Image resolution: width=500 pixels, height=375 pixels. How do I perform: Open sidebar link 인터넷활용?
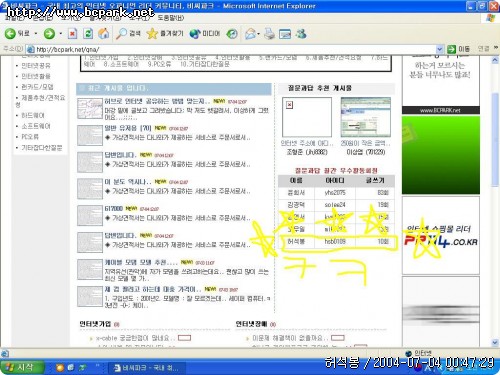[36, 76]
